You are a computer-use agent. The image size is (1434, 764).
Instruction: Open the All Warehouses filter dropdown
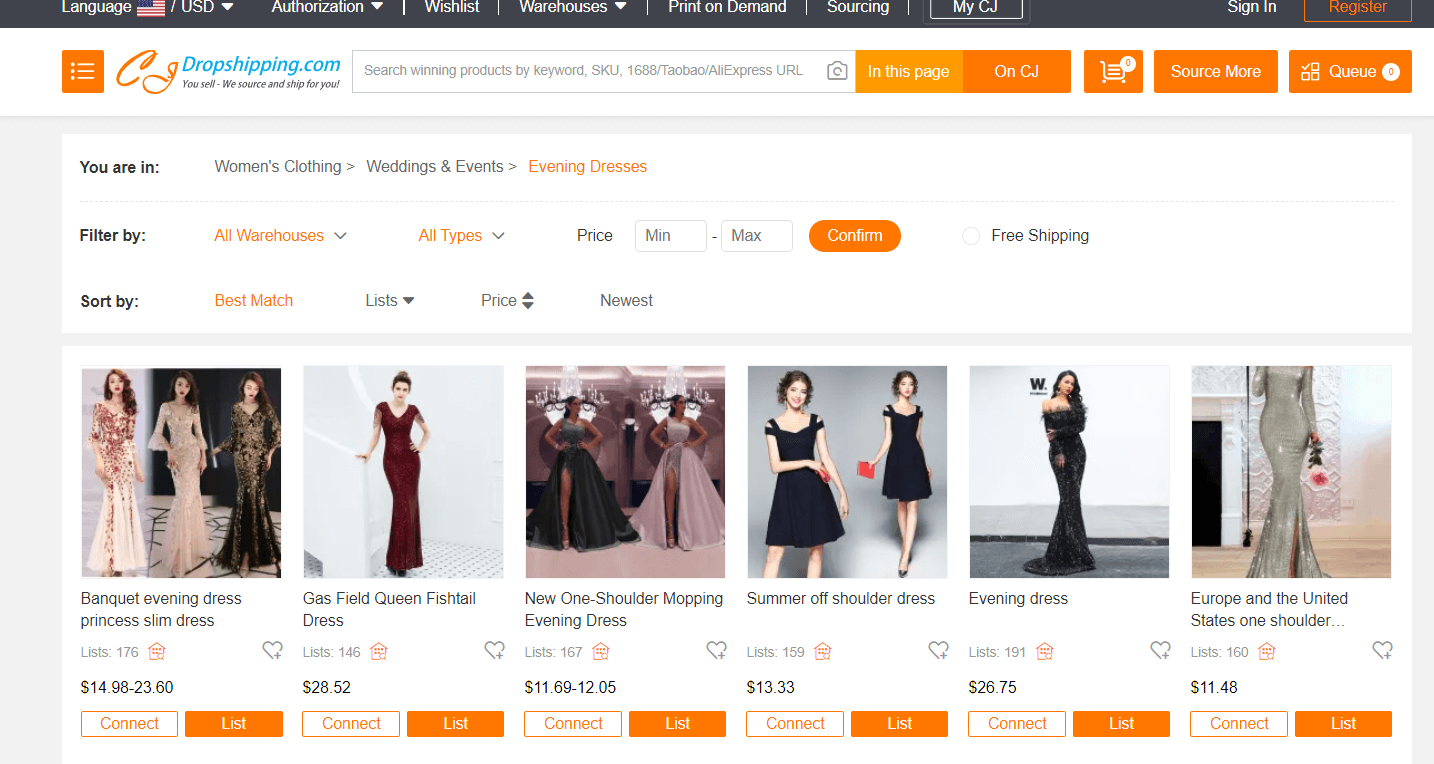[x=280, y=236]
